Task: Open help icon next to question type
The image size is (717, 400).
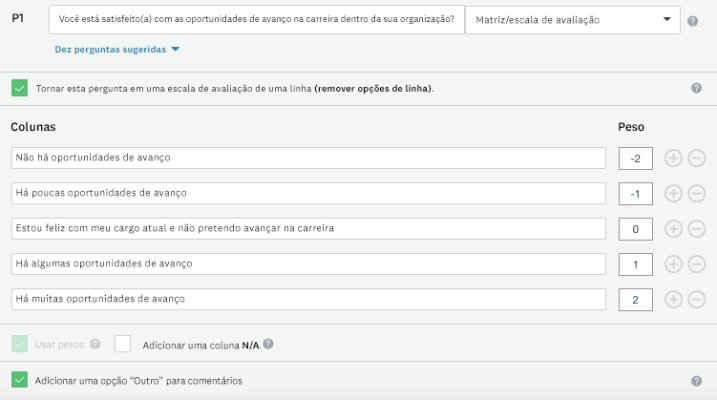Action: pos(692,21)
